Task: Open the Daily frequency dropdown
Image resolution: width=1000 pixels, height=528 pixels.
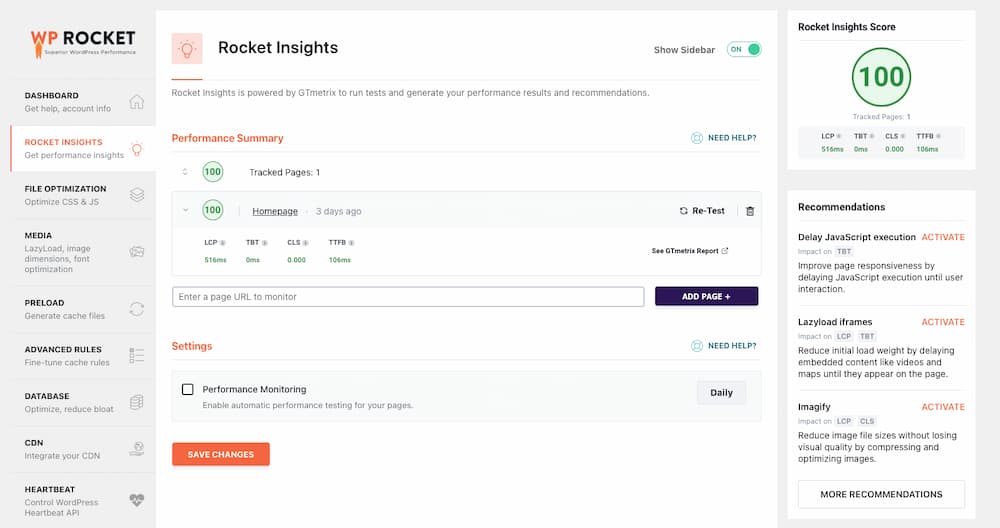Action: pyautogui.click(x=721, y=393)
